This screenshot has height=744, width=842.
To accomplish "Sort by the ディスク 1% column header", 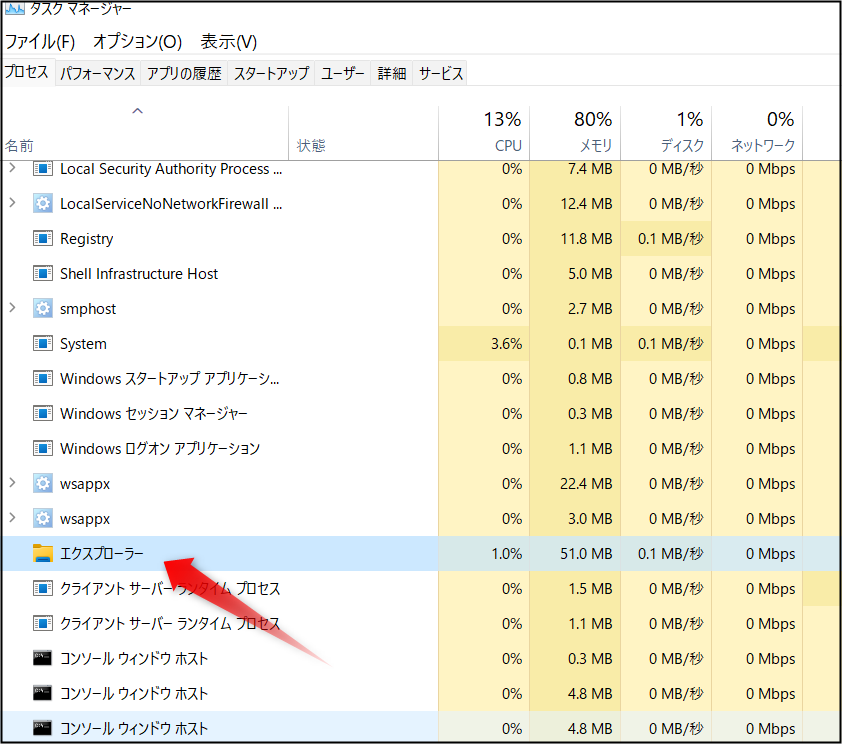I will [666, 133].
